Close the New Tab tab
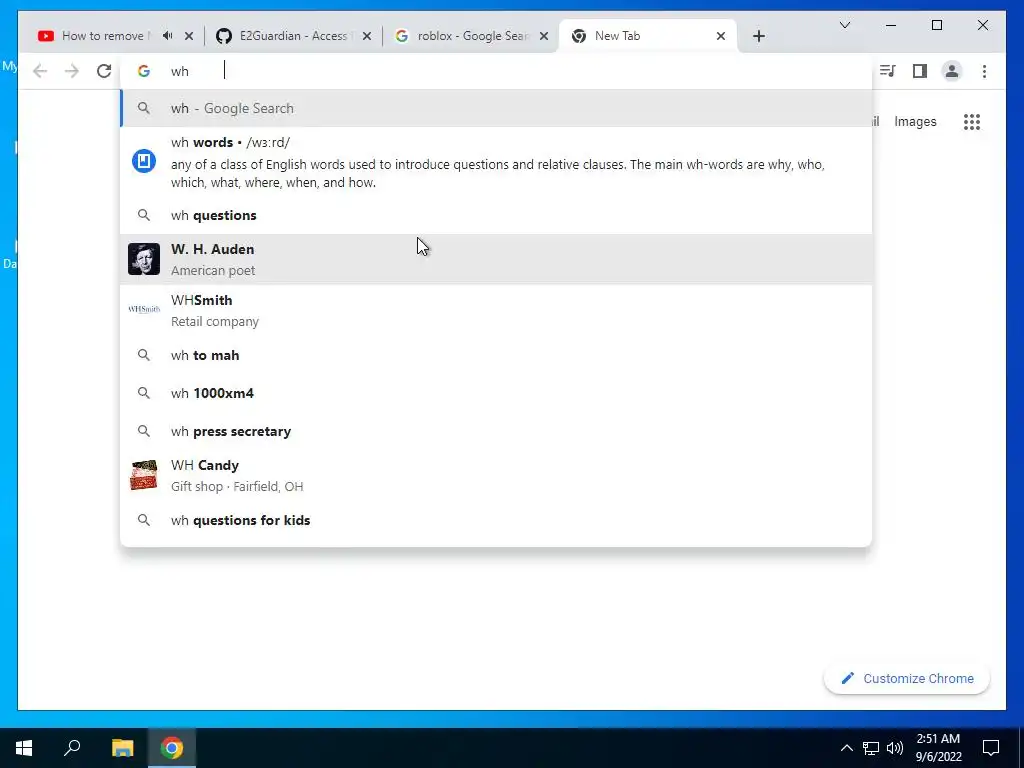The height and width of the screenshot is (768, 1024). point(721,36)
